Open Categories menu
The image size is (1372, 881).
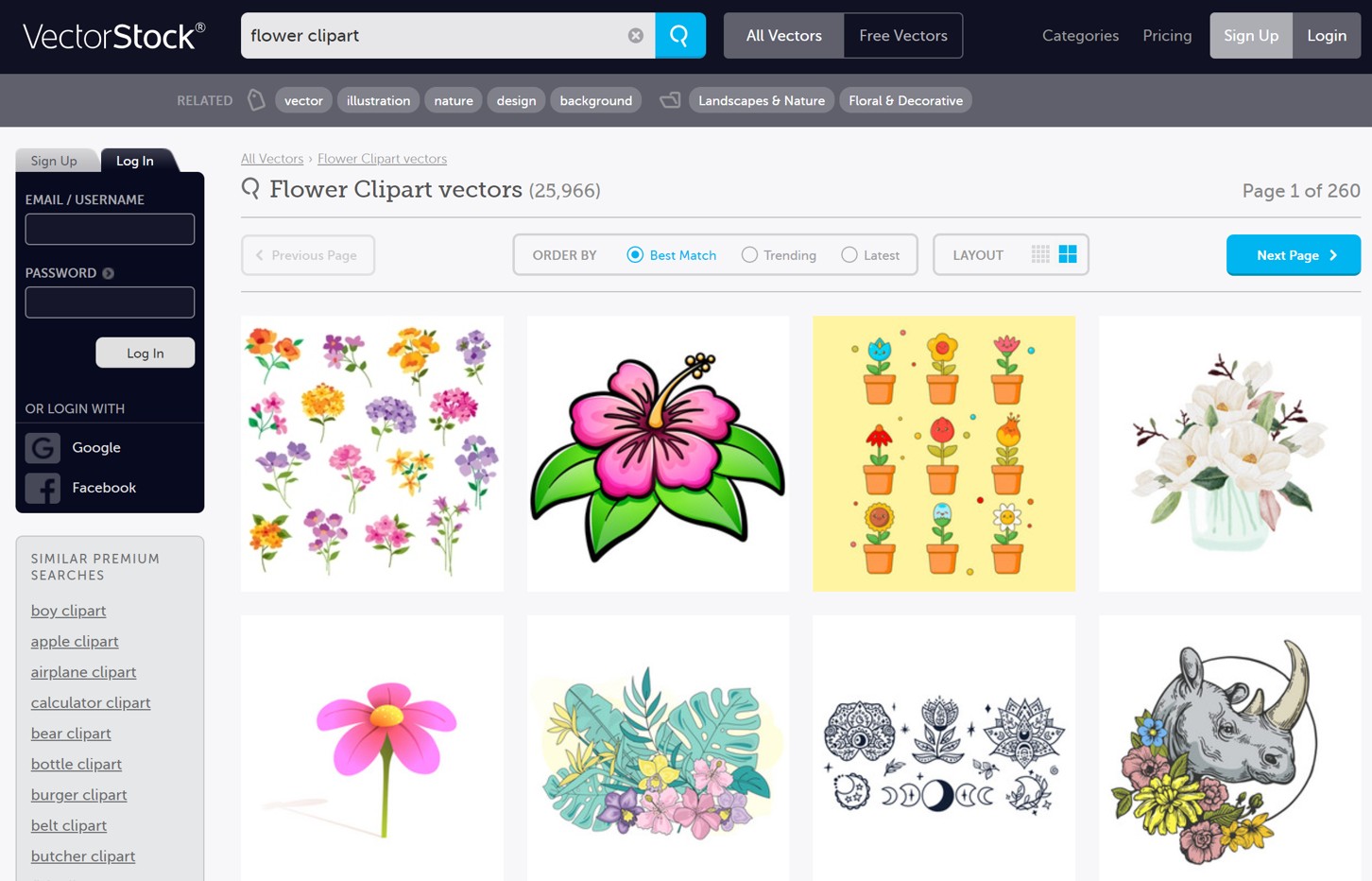pos(1080,36)
